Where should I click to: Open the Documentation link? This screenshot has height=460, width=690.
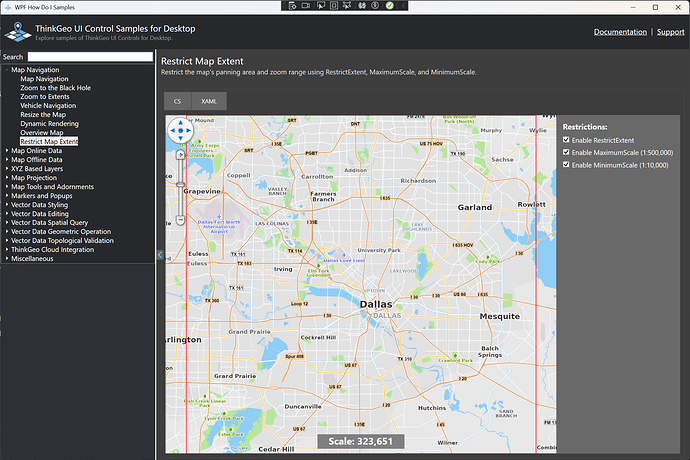pos(620,32)
